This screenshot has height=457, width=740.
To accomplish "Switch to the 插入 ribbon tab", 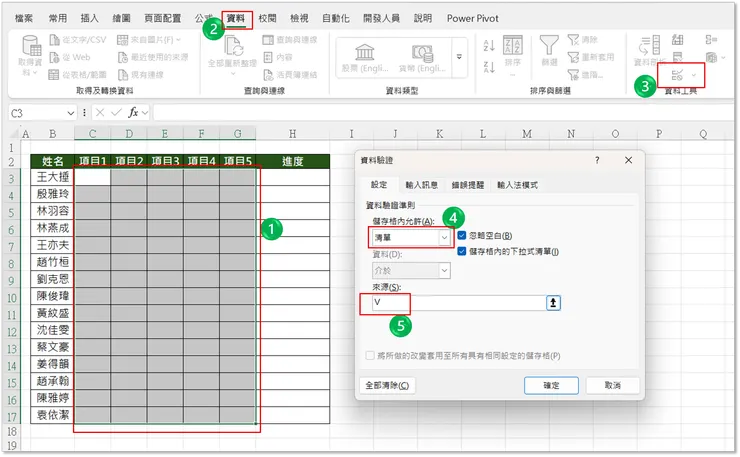I will (x=89, y=18).
